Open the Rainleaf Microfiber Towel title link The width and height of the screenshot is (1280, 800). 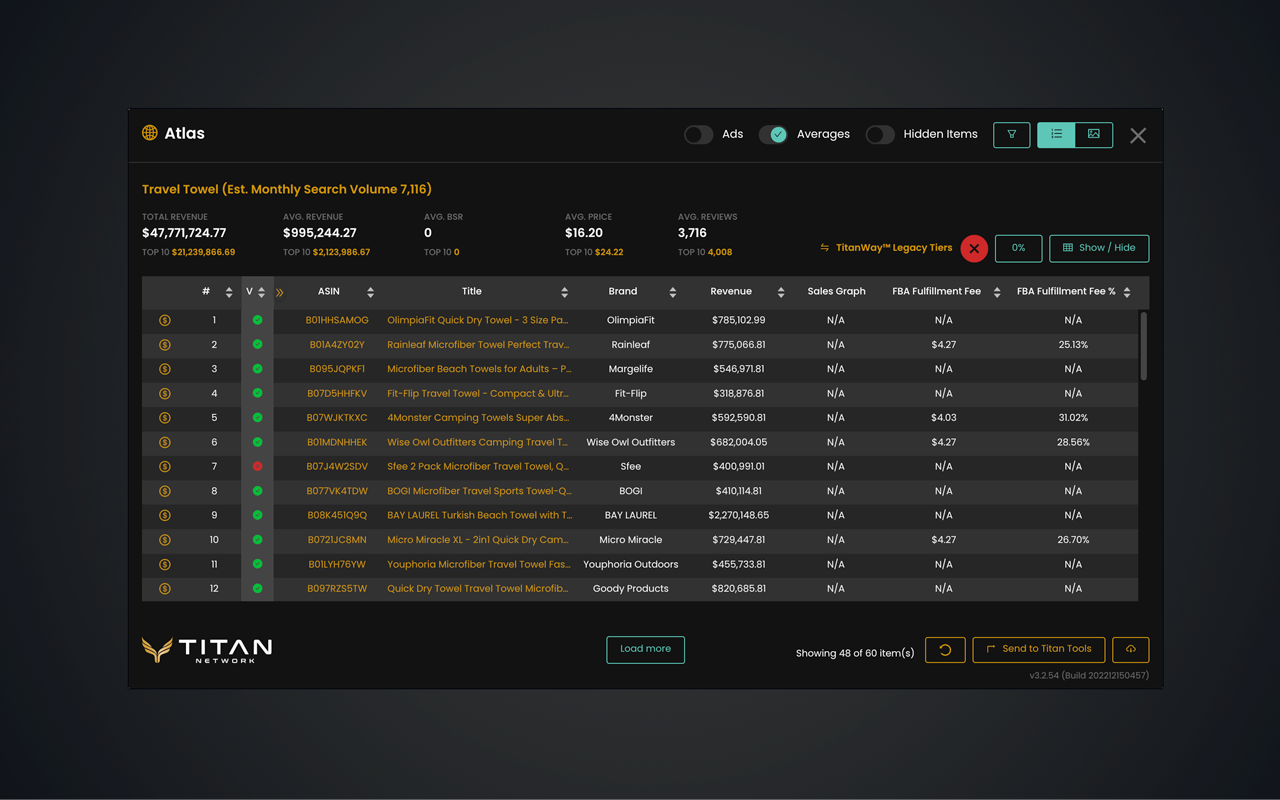point(478,345)
